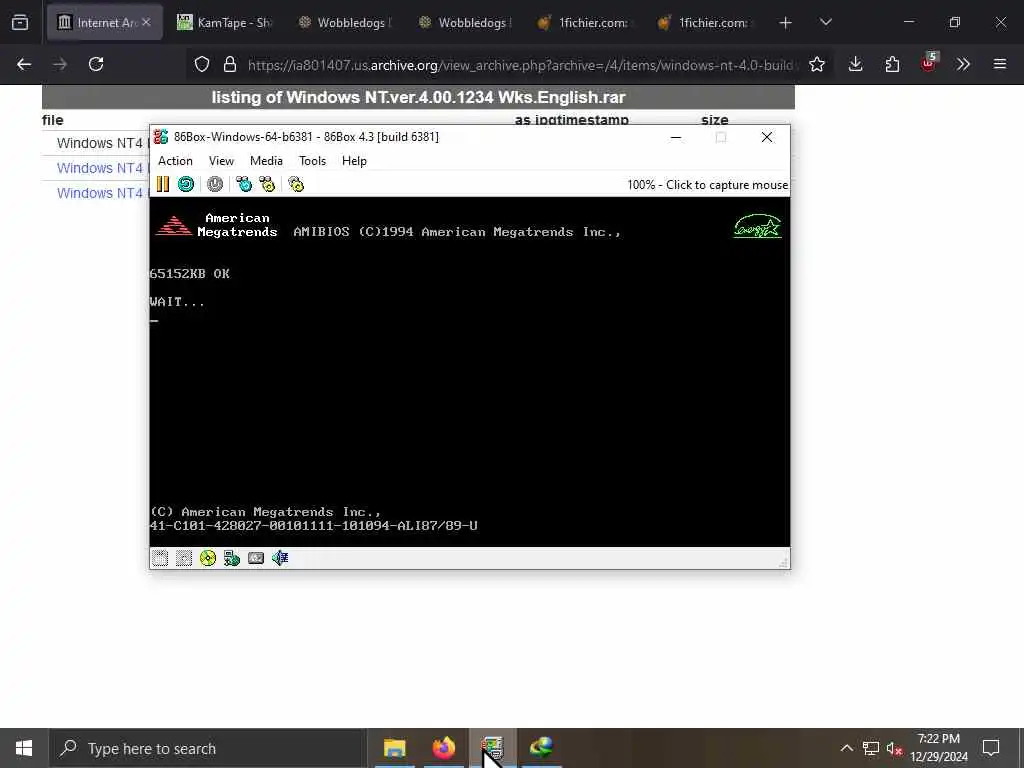The image size is (1024, 768).
Task: Reload the current page
Action: point(96,64)
